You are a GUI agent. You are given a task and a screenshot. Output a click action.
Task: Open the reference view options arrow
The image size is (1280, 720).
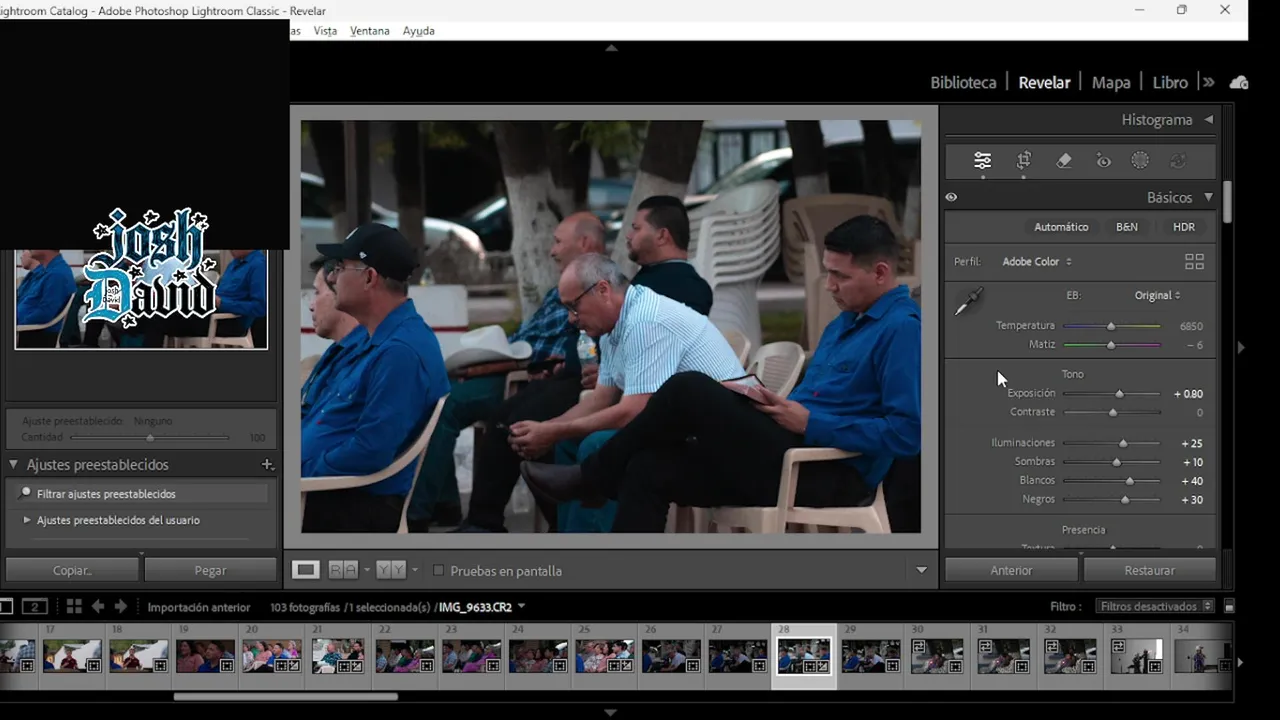[x=414, y=570]
